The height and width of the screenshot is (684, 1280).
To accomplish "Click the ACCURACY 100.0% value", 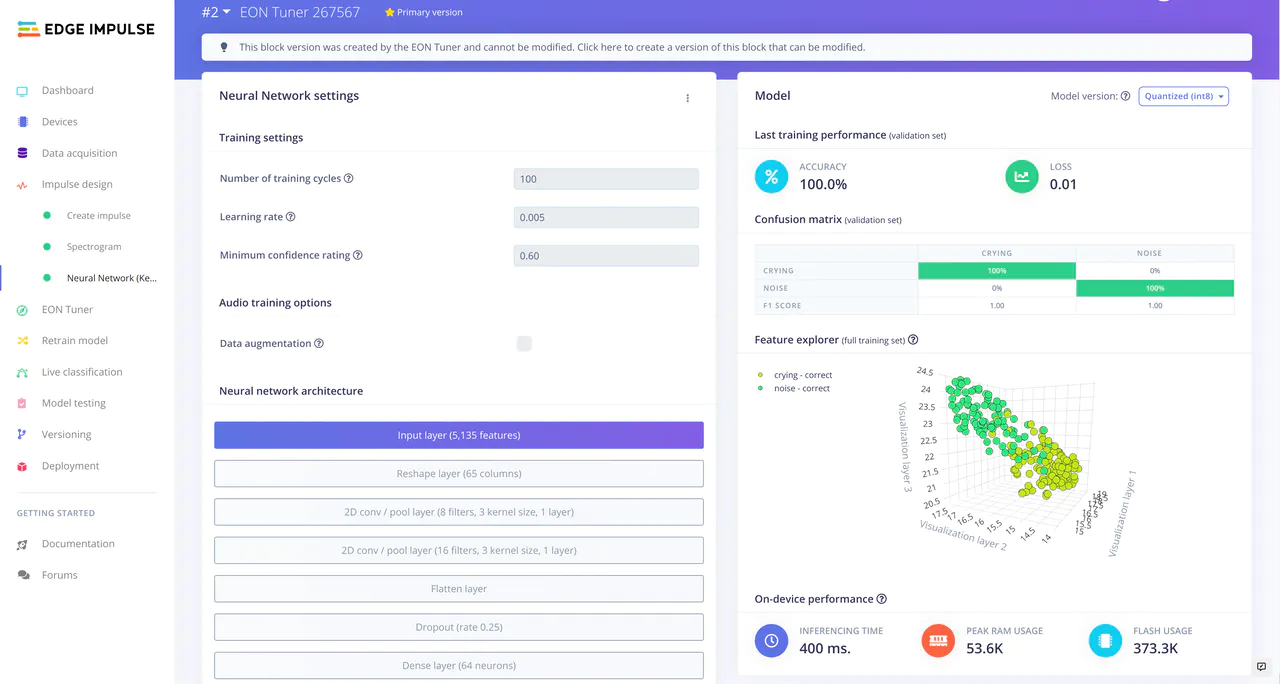I will pos(823,184).
